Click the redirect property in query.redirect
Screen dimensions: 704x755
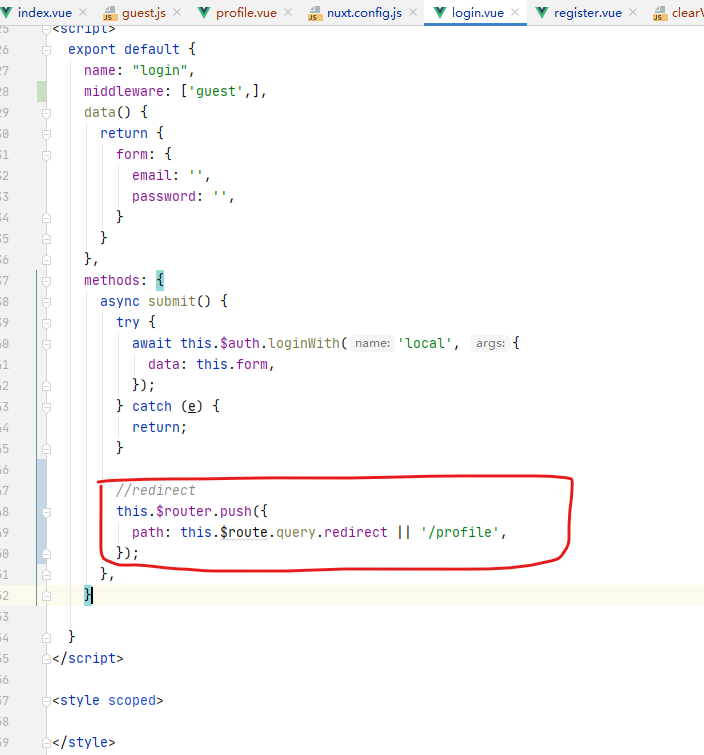(x=355, y=532)
